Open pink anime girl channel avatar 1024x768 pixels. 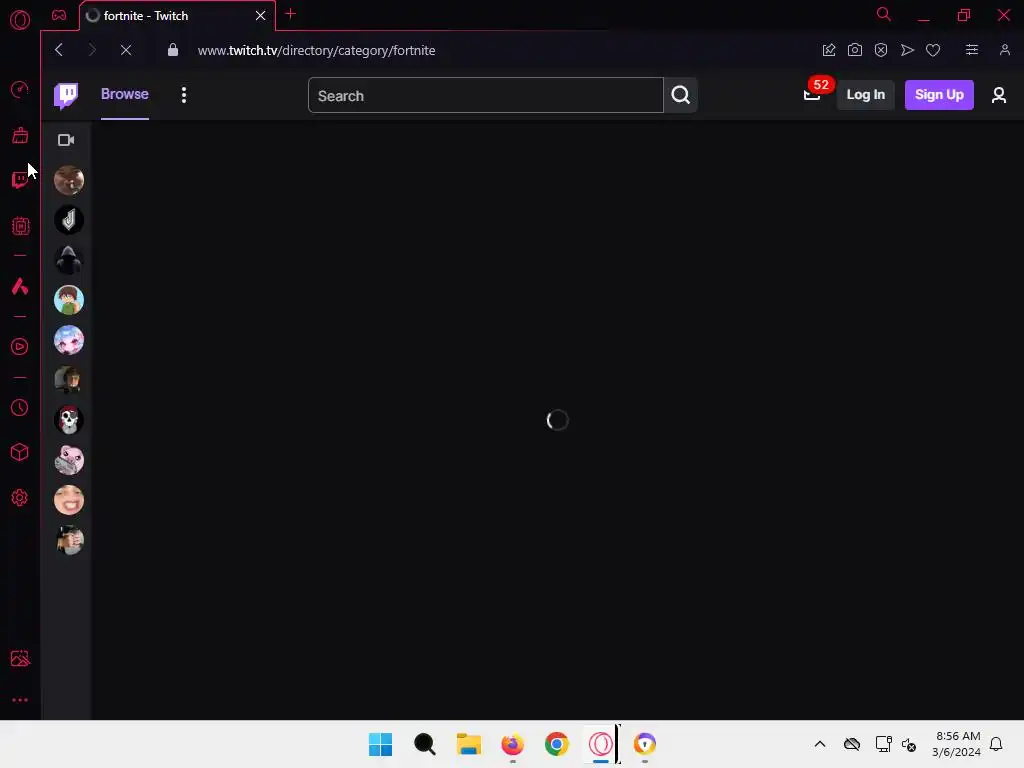point(69,340)
